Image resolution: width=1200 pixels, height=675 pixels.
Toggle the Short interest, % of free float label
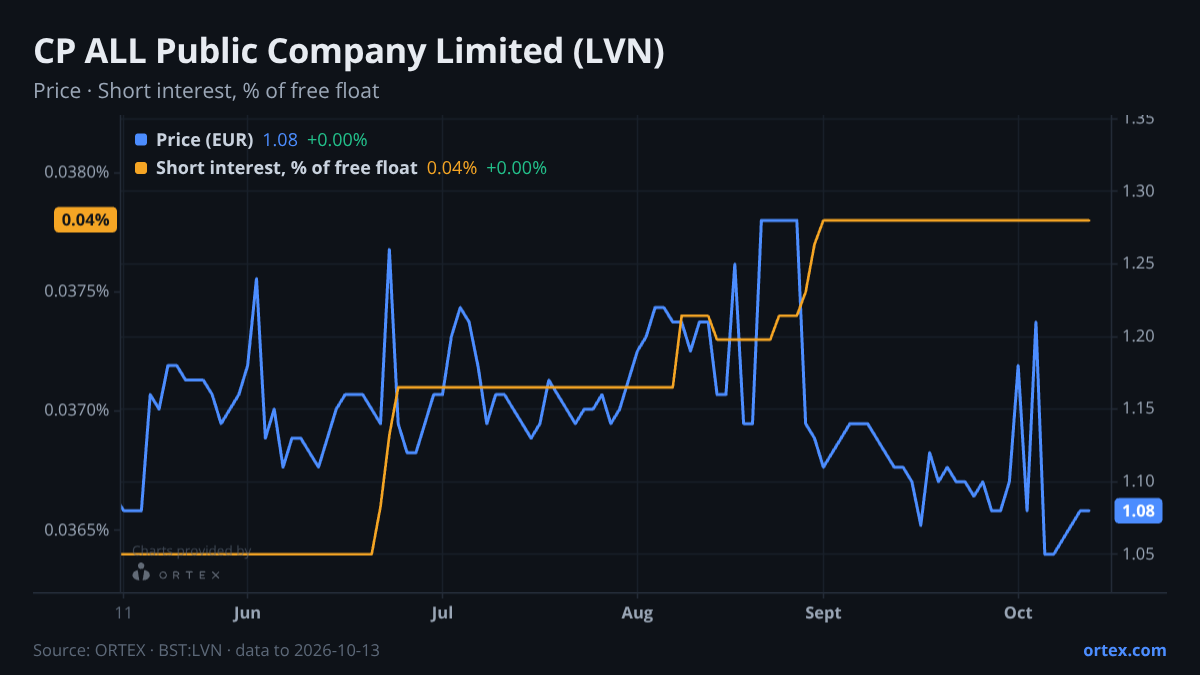(286, 168)
